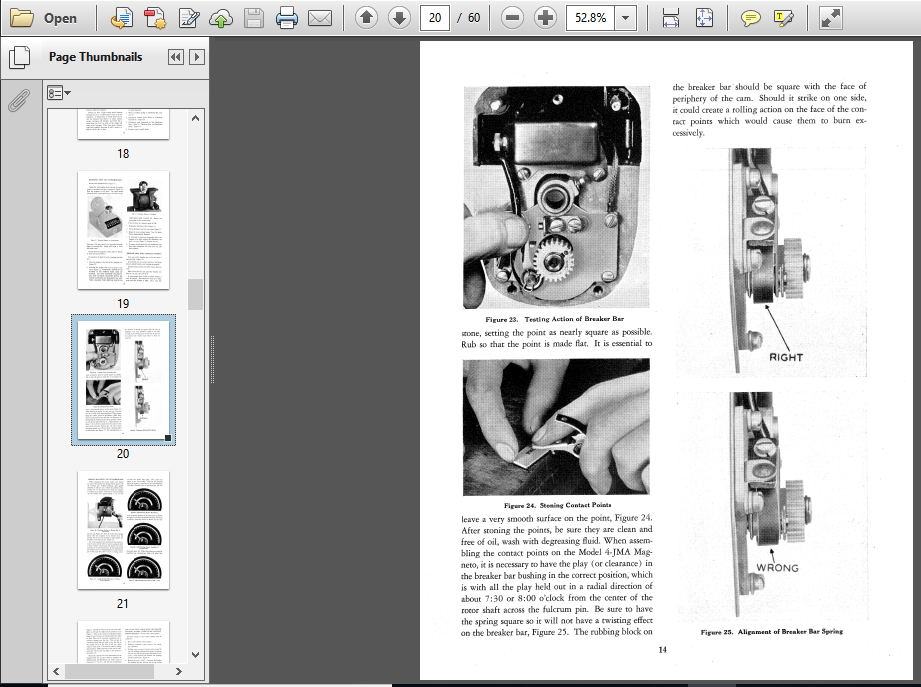
Task: Click the fit one full page icon
Action: coord(704,18)
